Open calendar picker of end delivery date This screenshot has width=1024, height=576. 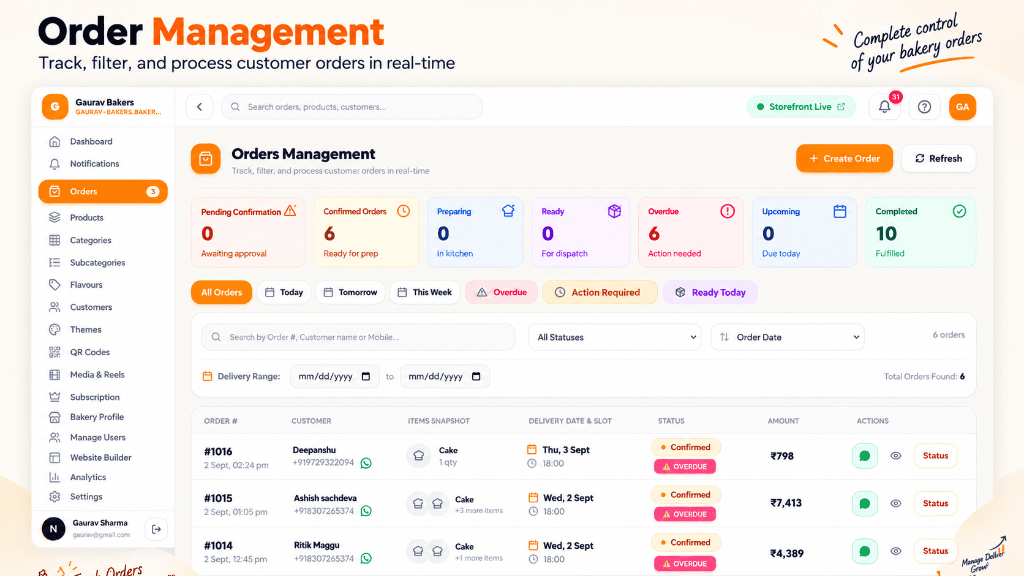[476, 376]
